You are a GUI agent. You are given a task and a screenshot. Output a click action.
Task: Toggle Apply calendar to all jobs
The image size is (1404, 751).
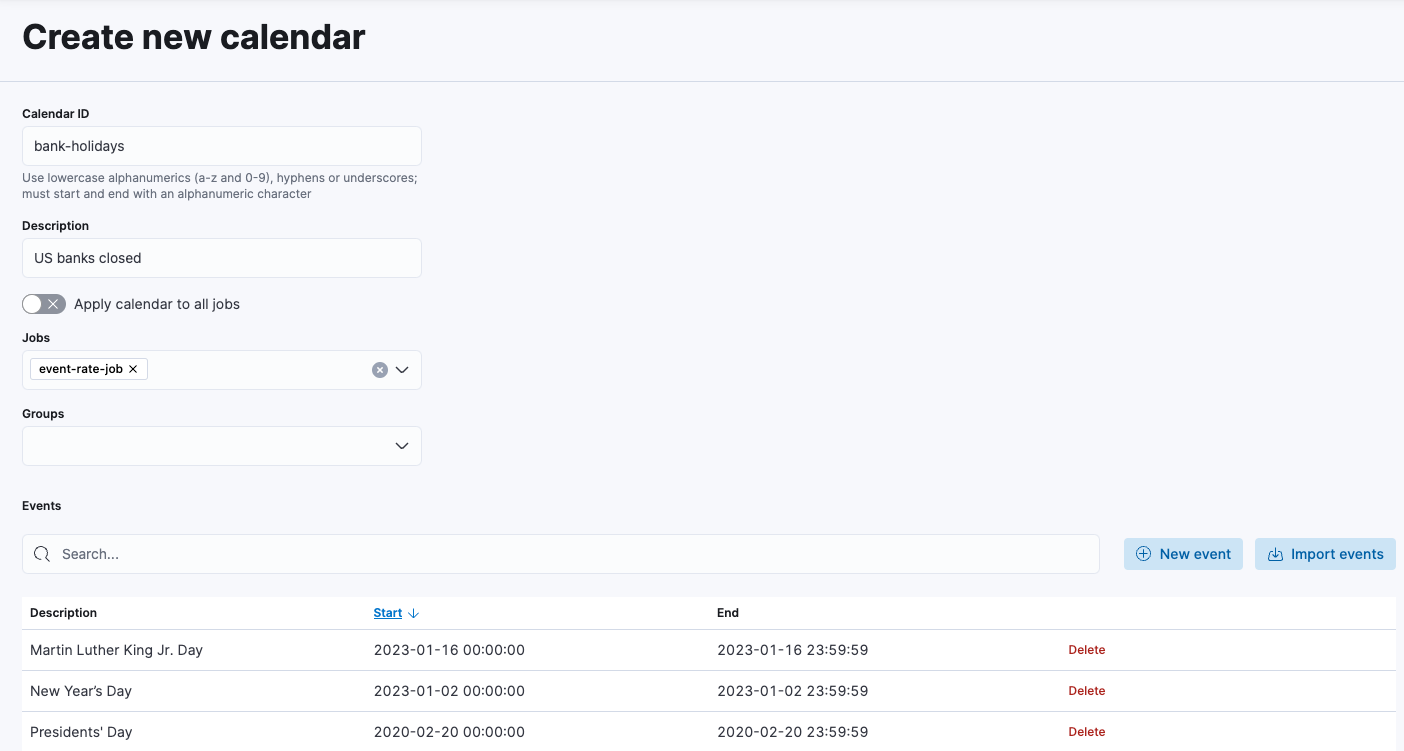[44, 304]
